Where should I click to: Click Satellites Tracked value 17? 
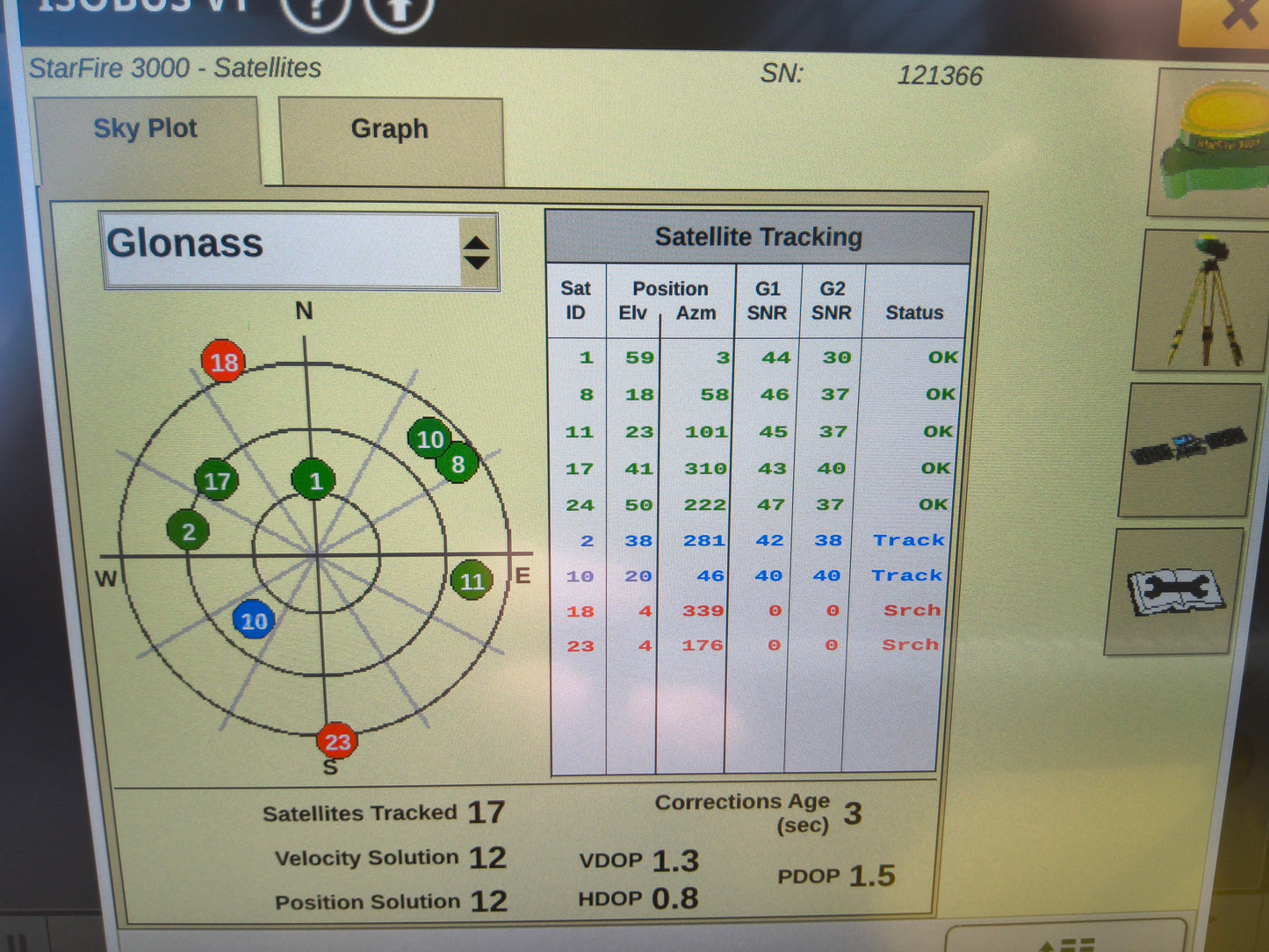click(x=486, y=812)
